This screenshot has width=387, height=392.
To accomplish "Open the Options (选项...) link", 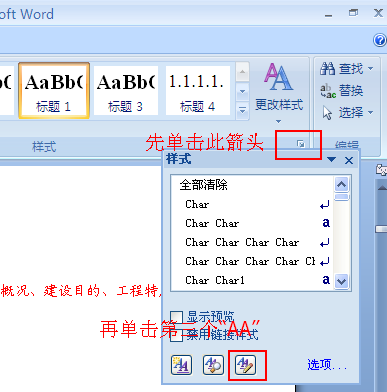I will [x=327, y=365].
